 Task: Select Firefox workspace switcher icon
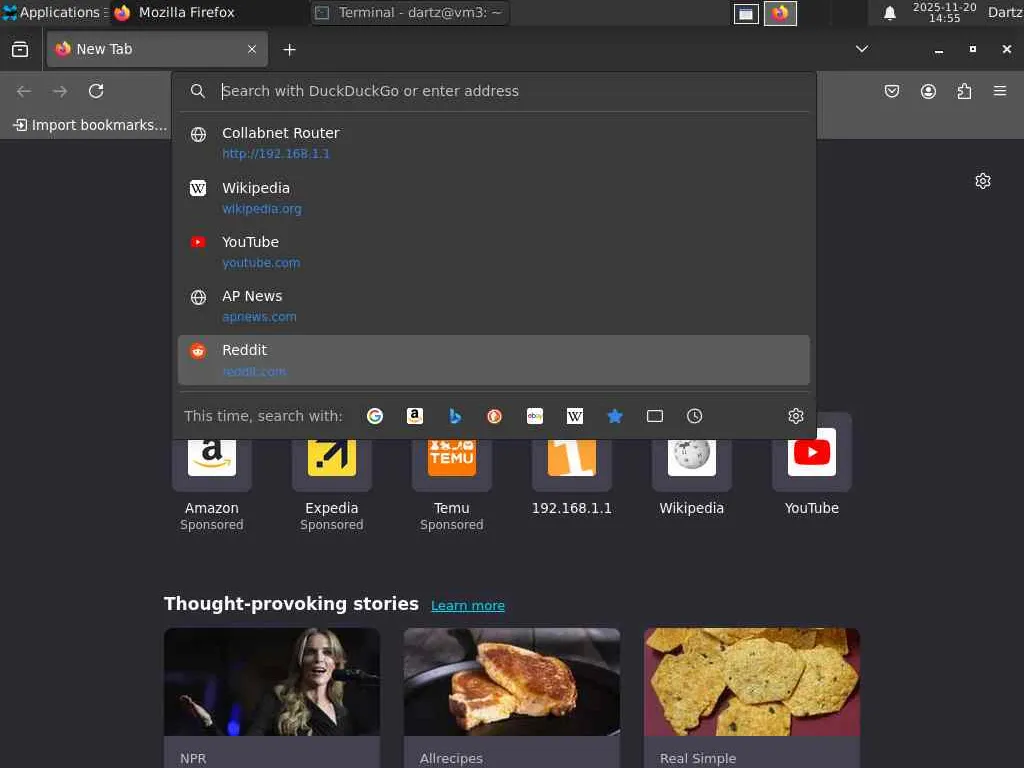click(x=780, y=13)
